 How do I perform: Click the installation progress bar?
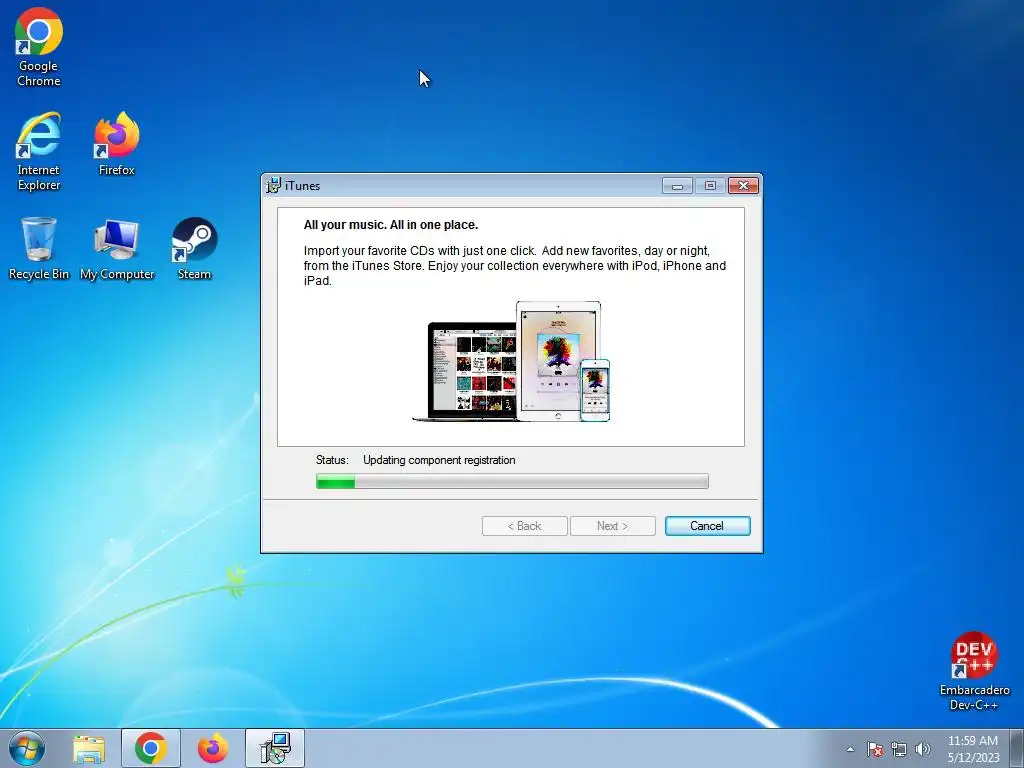(x=512, y=481)
